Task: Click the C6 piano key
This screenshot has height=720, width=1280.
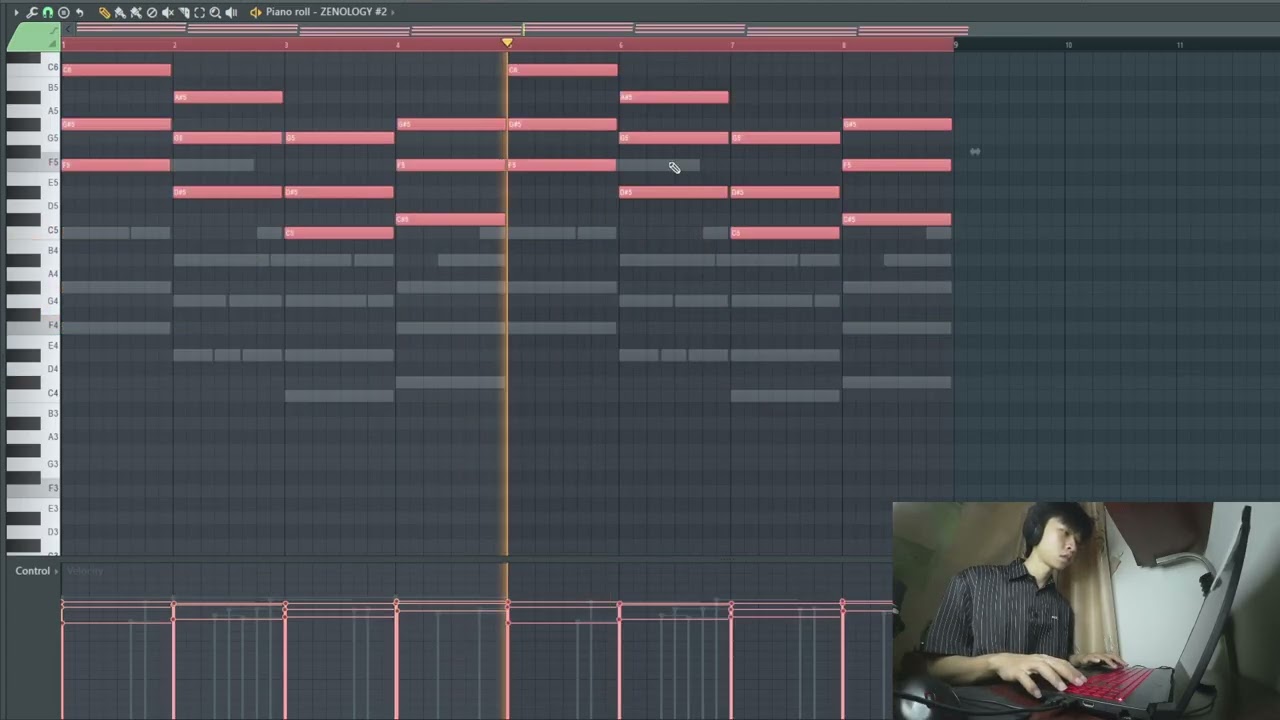Action: (x=32, y=67)
